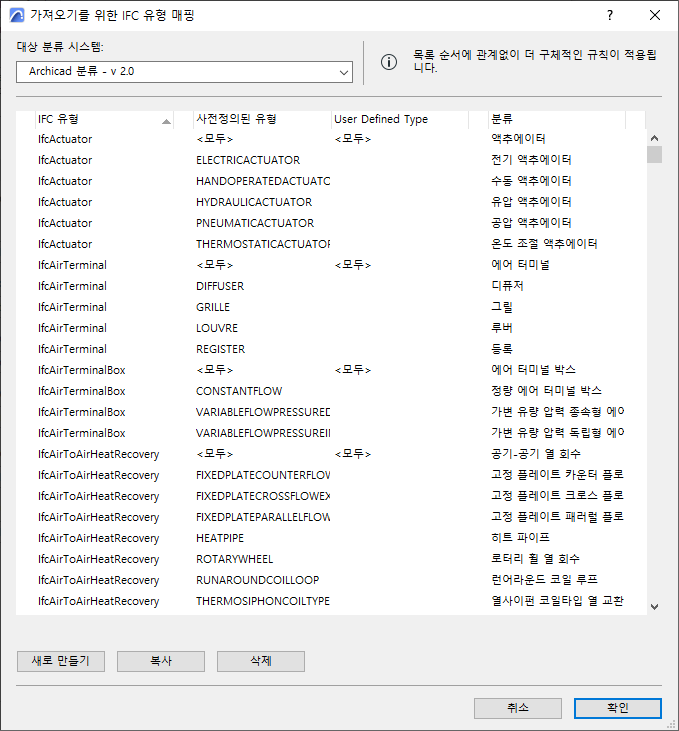This screenshot has width=679, height=731.
Task: Select classification 런어라운드 코일 루프
Action: 544,579
